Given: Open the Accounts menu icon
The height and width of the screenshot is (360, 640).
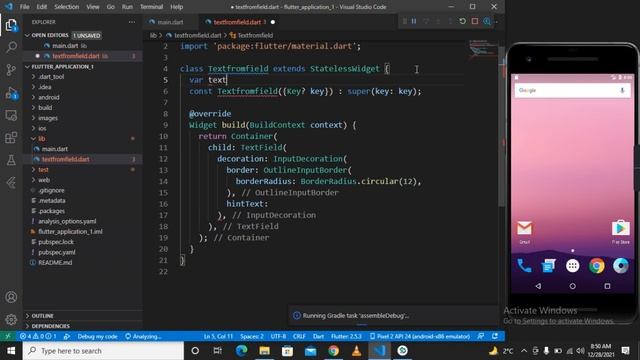Looking at the screenshot, I should 11,297.
